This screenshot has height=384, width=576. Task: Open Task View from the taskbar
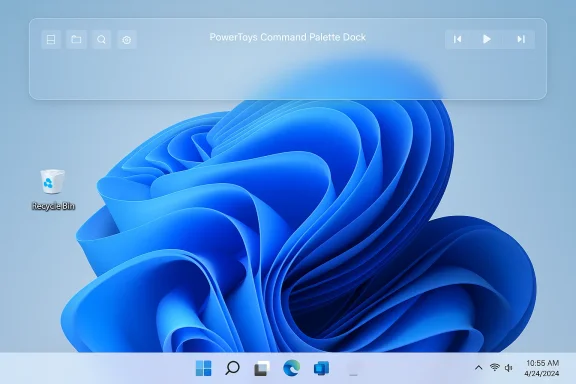tap(262, 368)
